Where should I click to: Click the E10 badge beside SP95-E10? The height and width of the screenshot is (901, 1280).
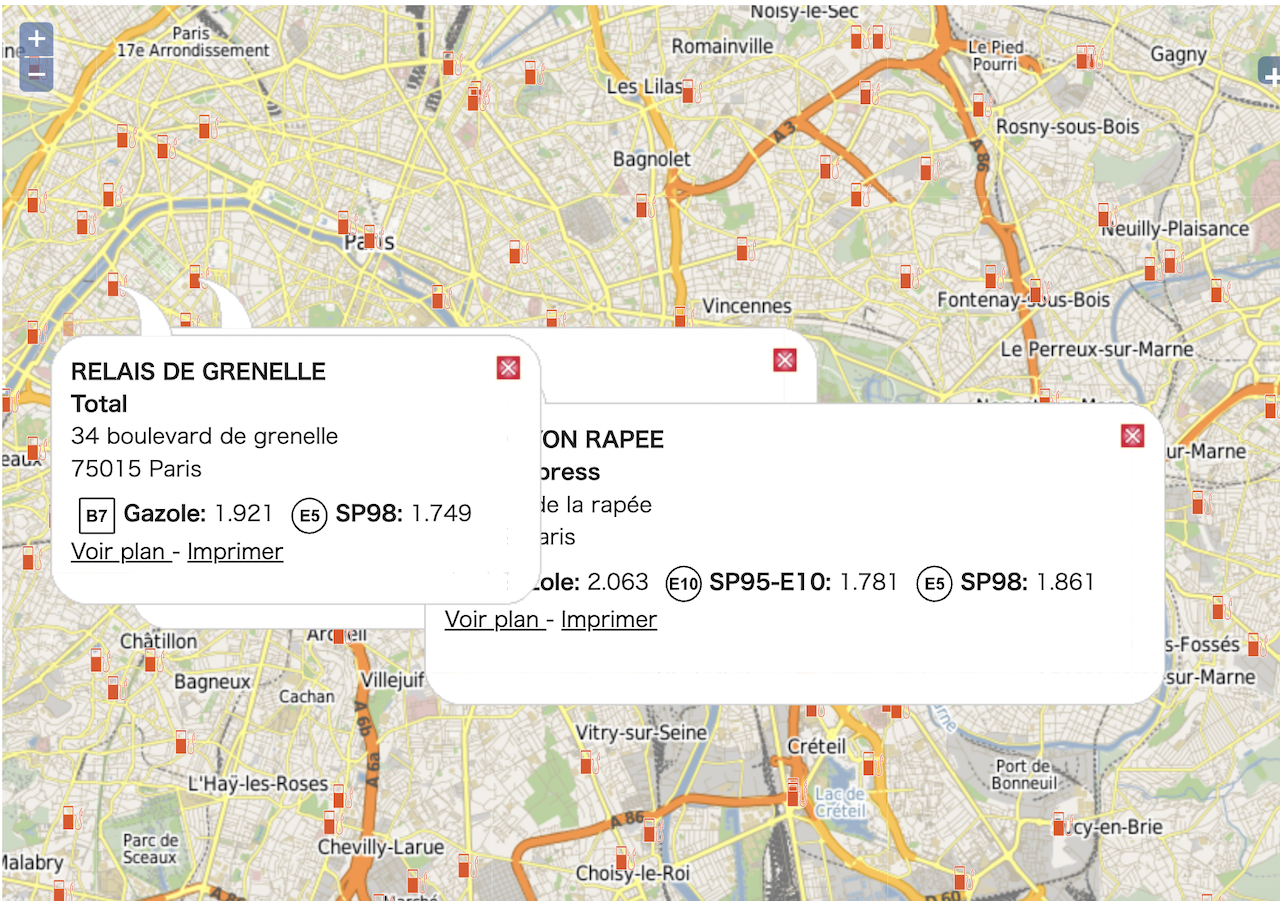(x=684, y=583)
